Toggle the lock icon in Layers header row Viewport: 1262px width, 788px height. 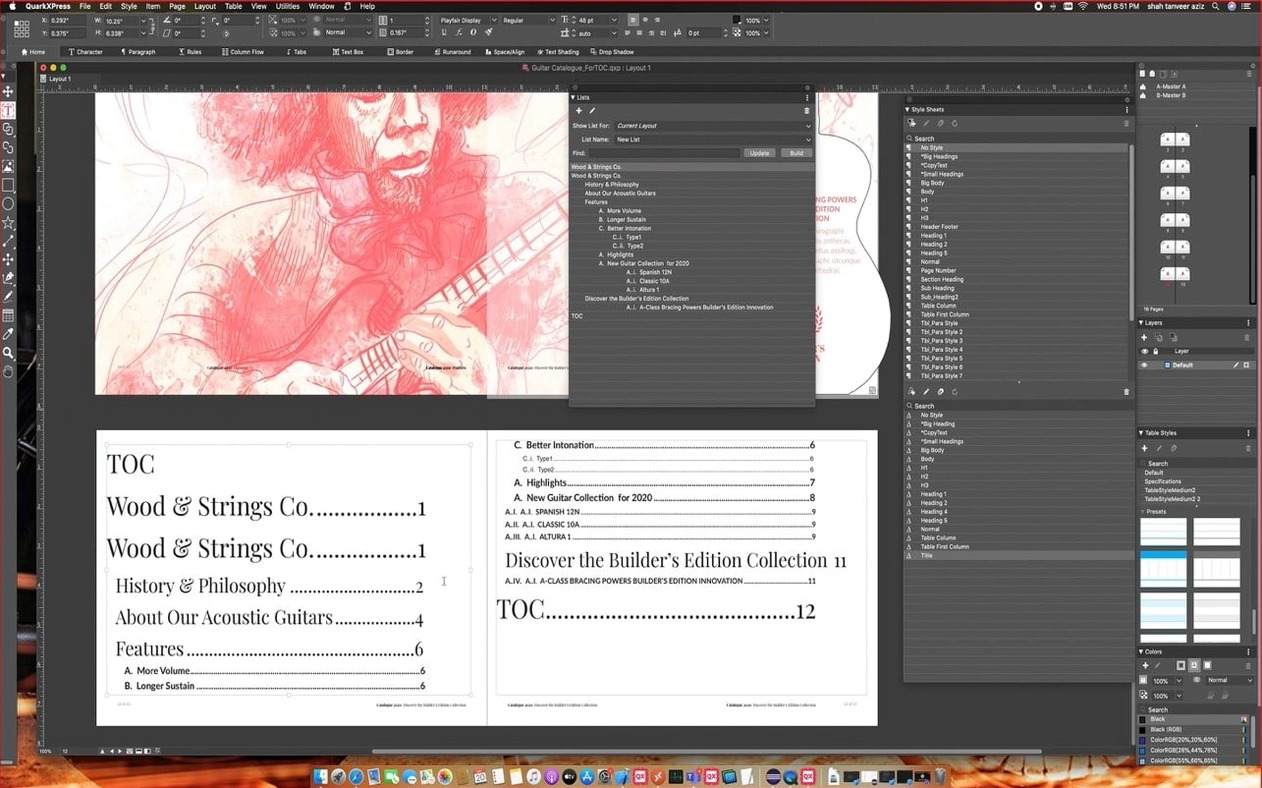(x=1155, y=351)
